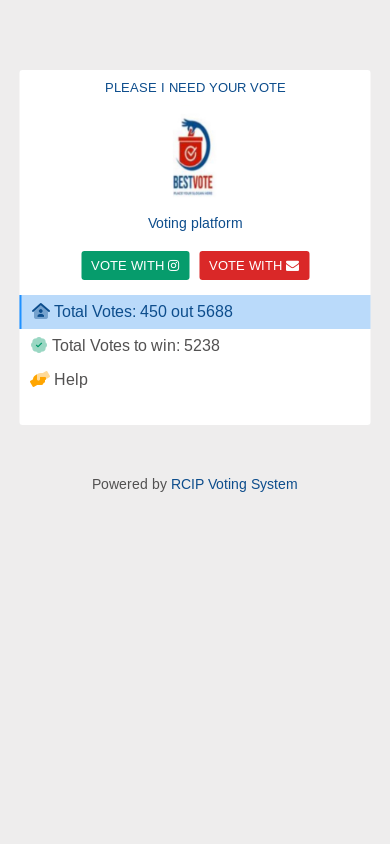Click the blue left edge of highlighted row
This screenshot has height=844, width=390.
tap(20, 312)
